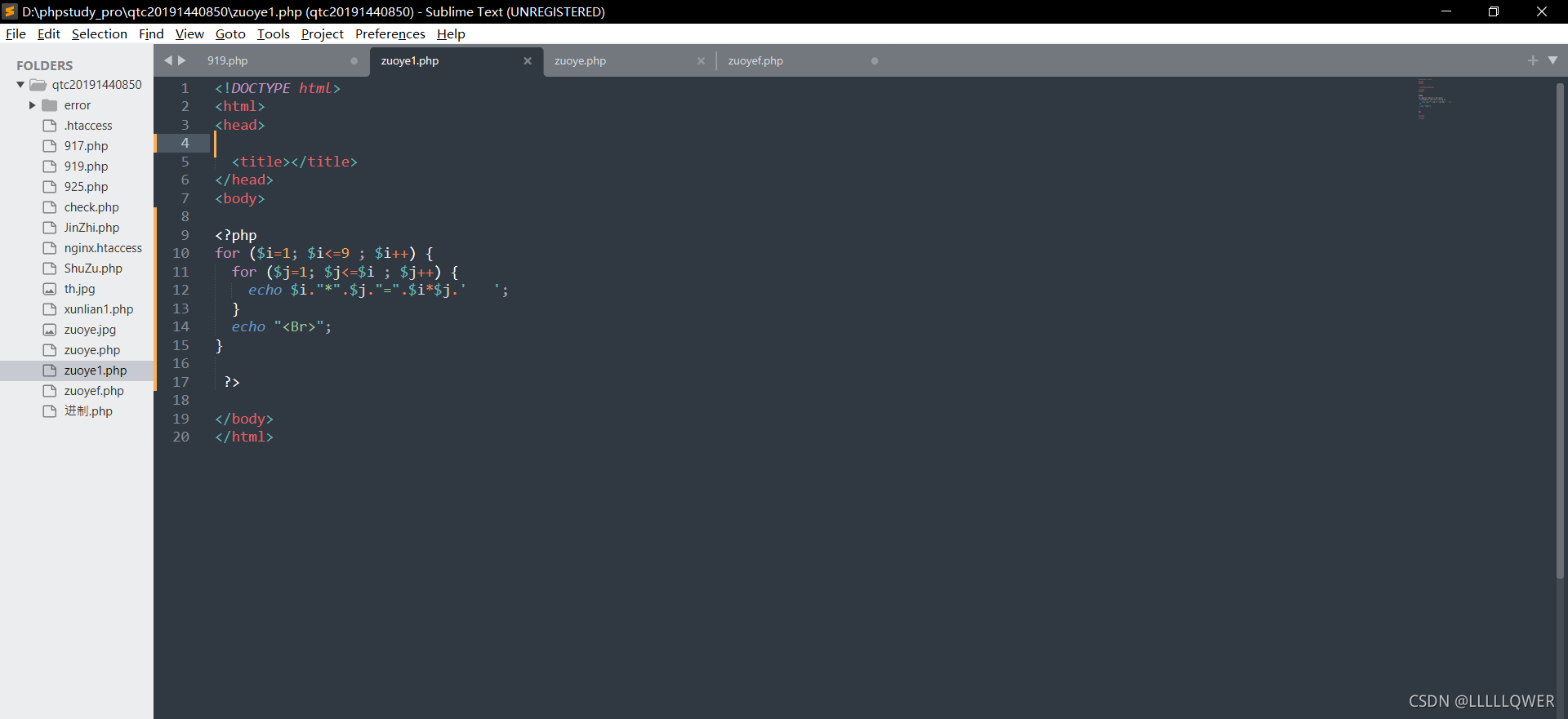Image resolution: width=1568 pixels, height=719 pixels.
Task: Open zuoye.php from the sidebar
Action: pos(92,350)
